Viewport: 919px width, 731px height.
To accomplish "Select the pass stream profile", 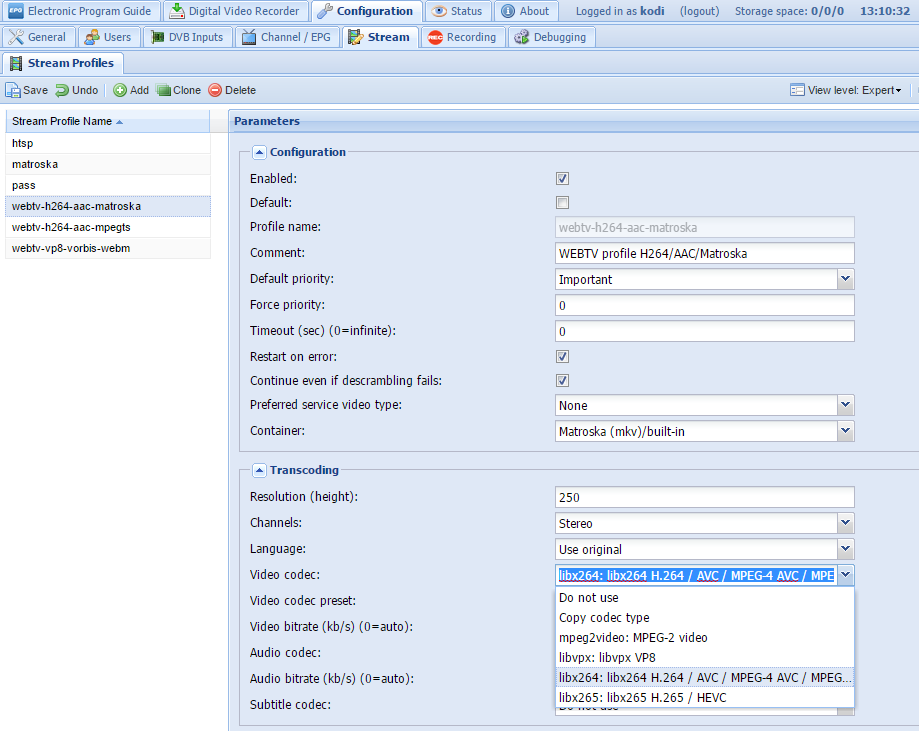I will 108,185.
